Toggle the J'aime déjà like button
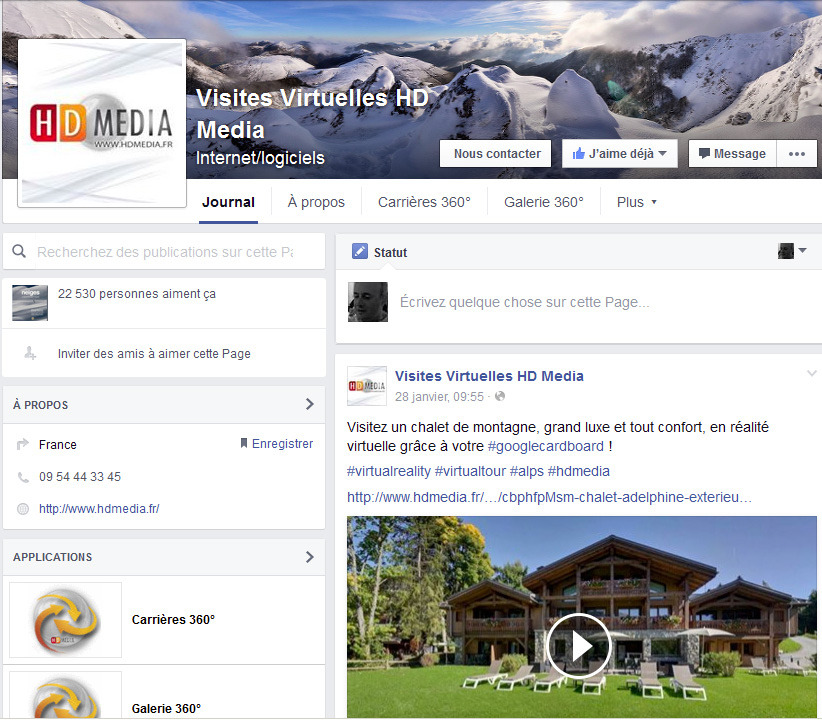Screen dimensions: 822x720 (620, 154)
